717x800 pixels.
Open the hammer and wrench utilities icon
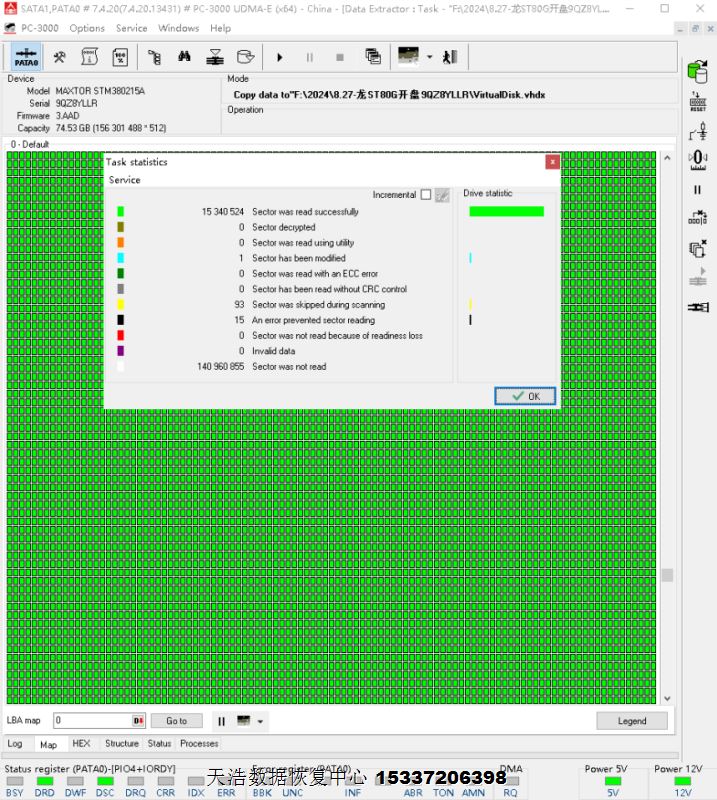60,57
